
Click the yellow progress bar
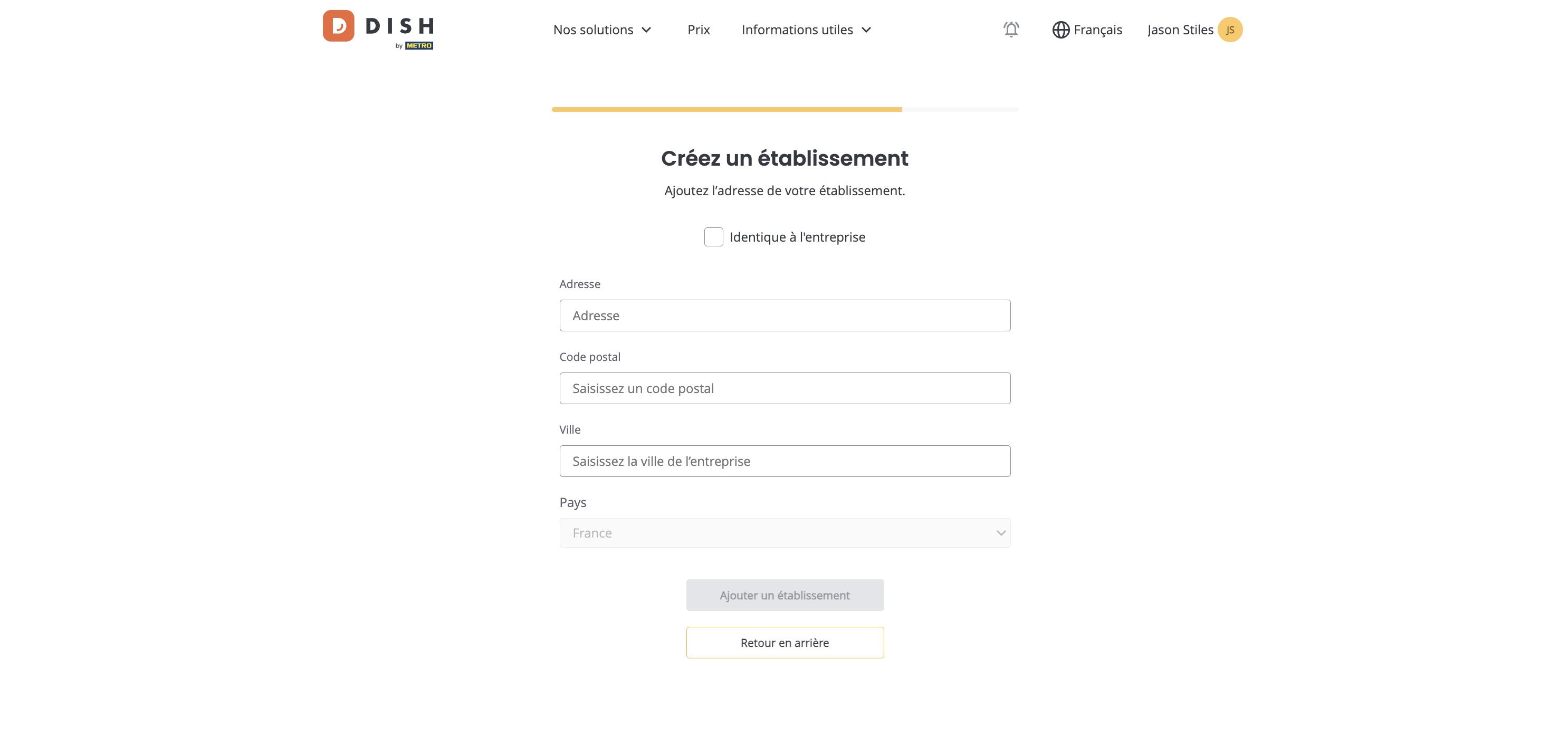(727, 110)
